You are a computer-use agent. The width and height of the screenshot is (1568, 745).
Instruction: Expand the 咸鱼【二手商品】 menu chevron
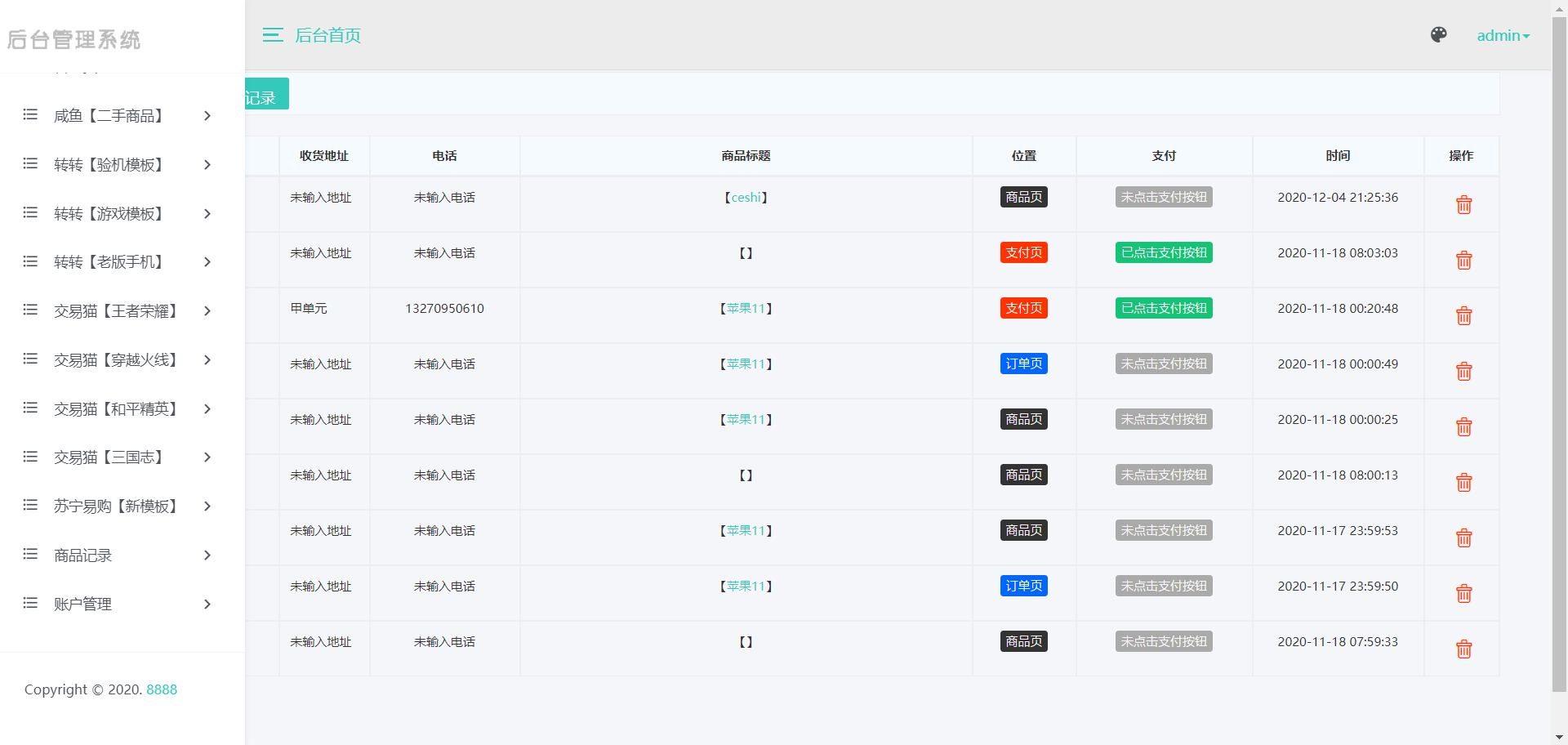coord(207,116)
